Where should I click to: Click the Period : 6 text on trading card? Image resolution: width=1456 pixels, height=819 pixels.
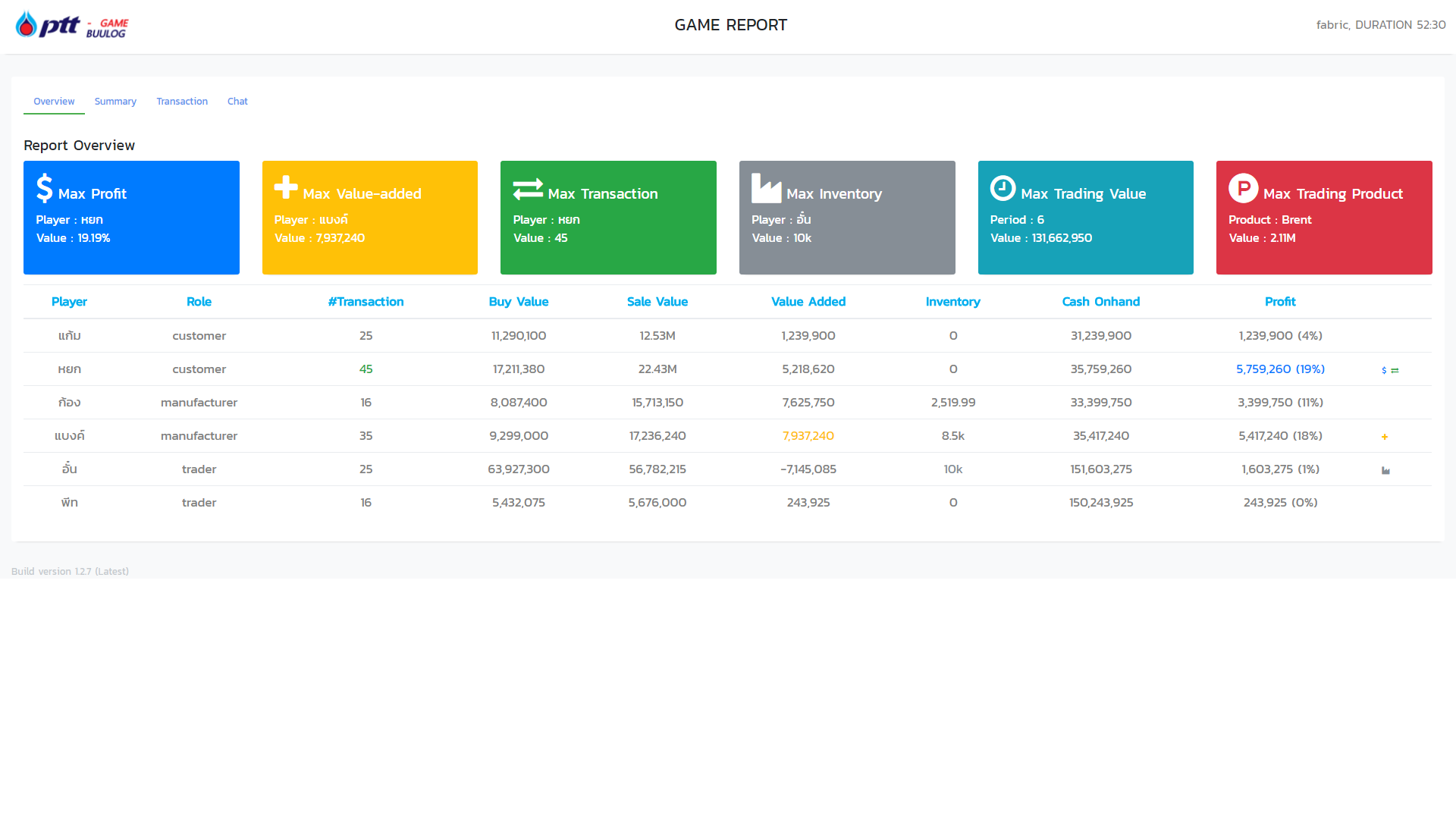coord(1017,220)
